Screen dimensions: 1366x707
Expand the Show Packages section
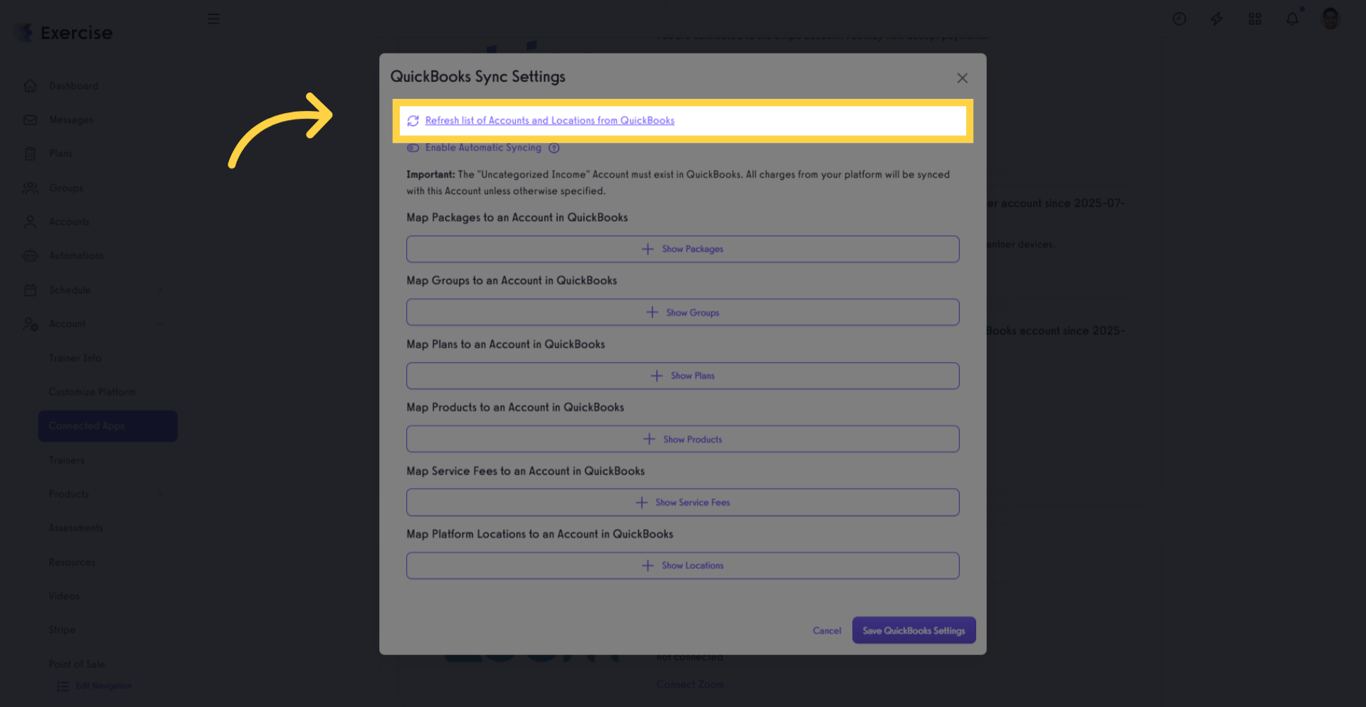[x=682, y=249]
